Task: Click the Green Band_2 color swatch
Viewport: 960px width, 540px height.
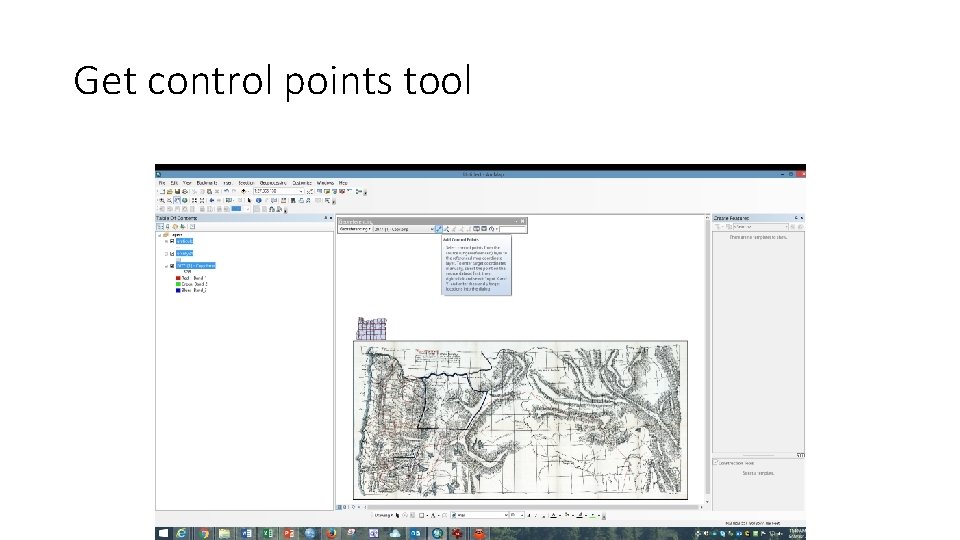Action: tap(178, 284)
